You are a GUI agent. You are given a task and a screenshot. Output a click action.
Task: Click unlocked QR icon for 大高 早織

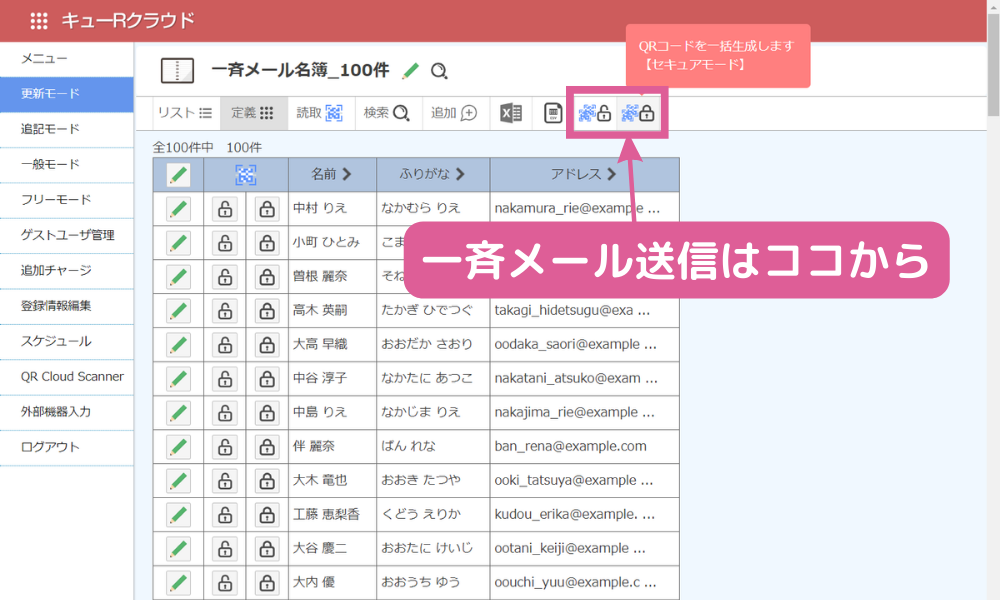[x=224, y=345]
